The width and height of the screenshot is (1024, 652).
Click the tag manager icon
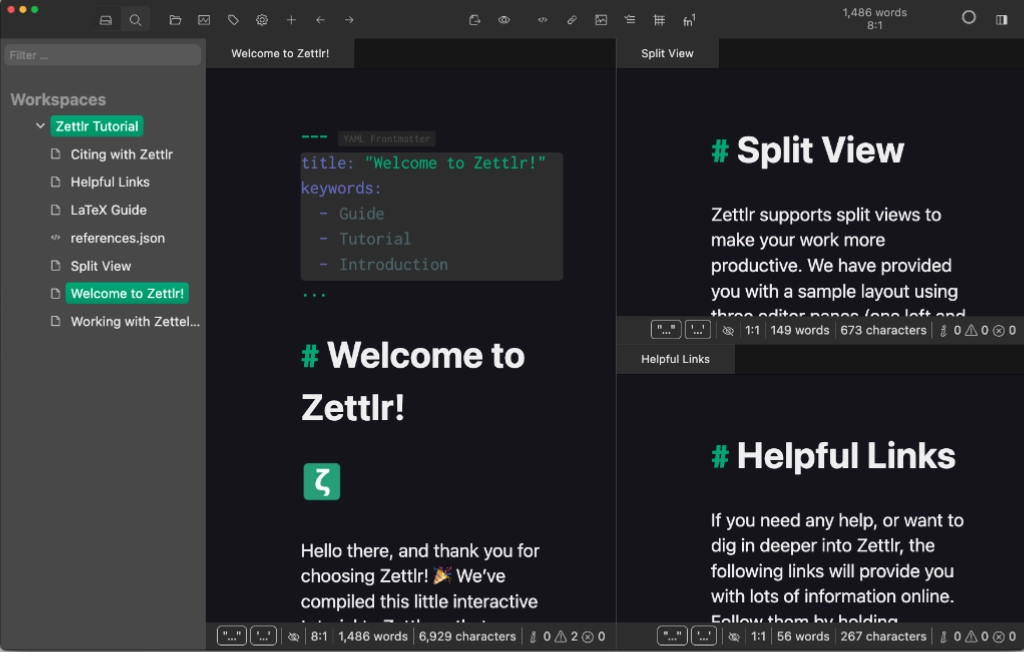pyautogui.click(x=233, y=20)
